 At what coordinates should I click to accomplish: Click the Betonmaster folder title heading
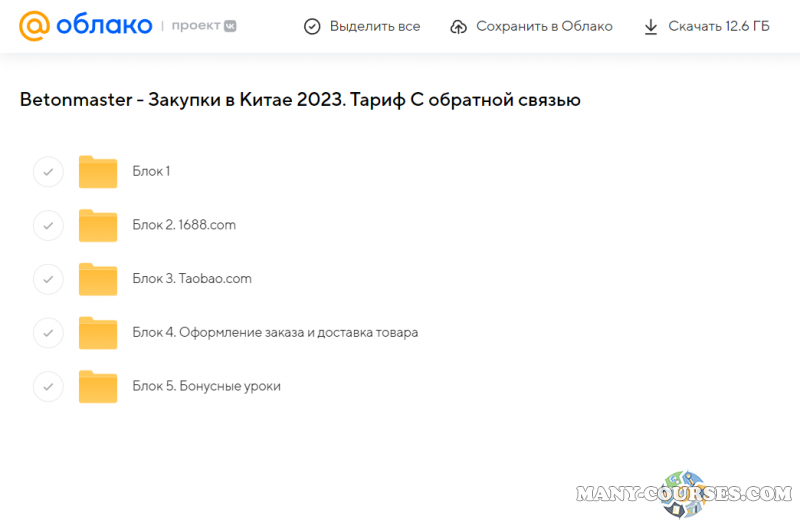[300, 100]
